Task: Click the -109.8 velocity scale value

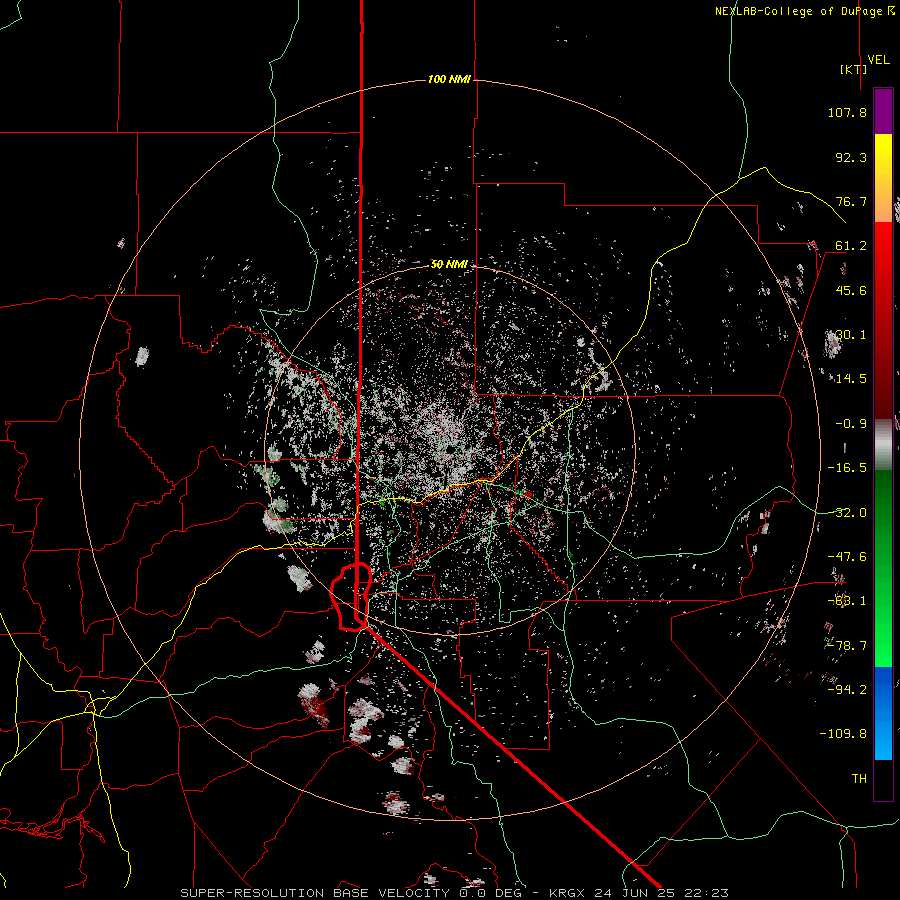Action: (x=843, y=734)
